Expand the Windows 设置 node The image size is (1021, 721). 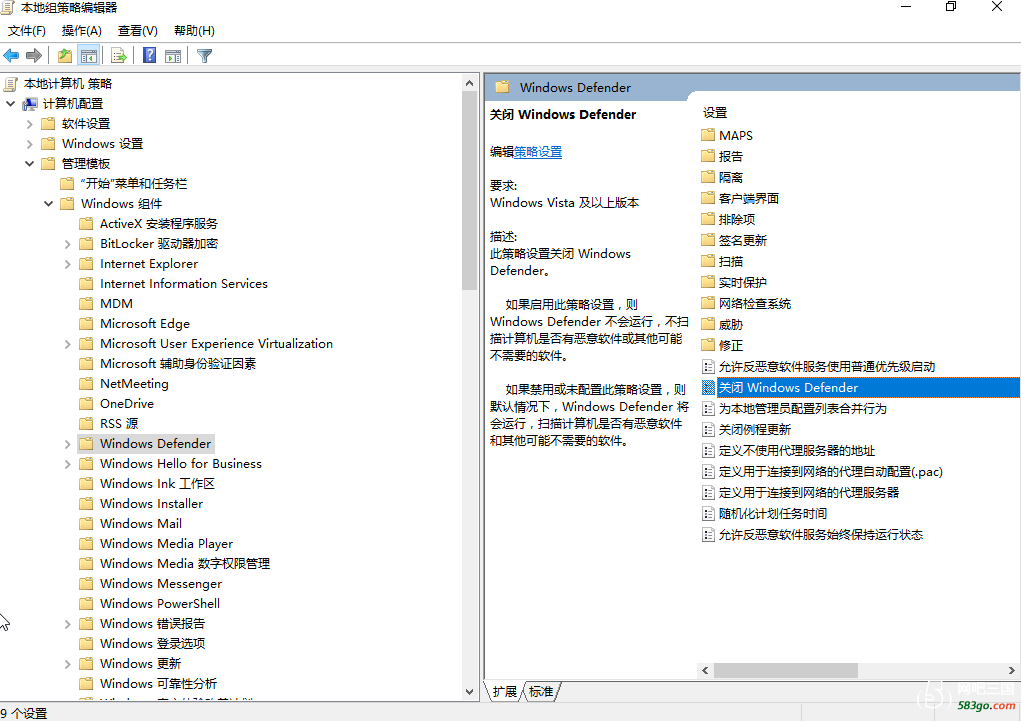point(29,144)
